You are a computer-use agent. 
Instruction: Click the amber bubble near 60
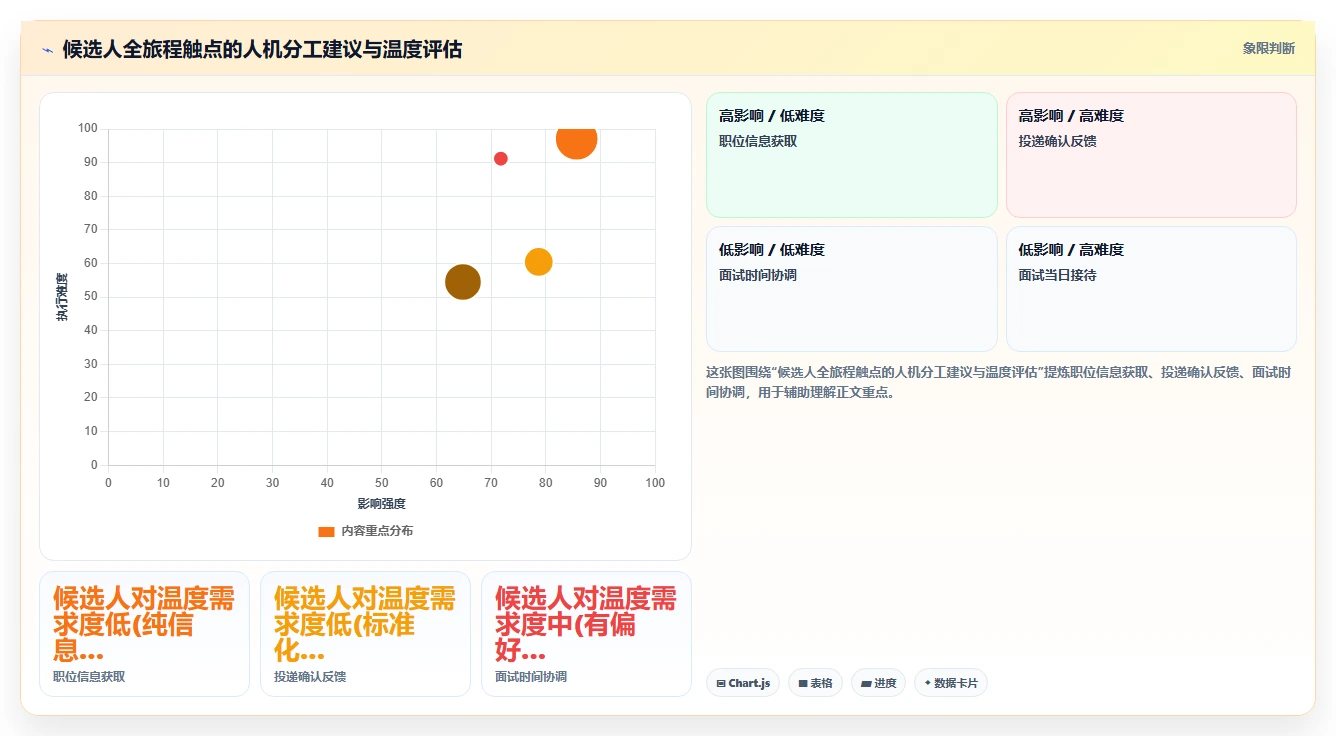pyautogui.click(x=539, y=262)
